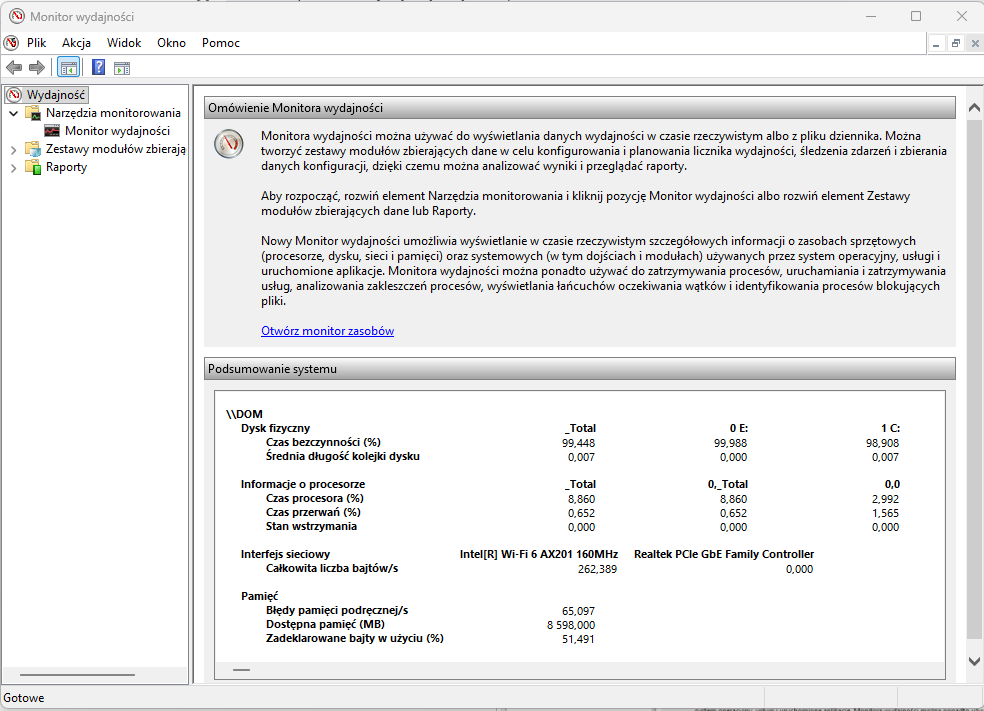984x711 pixels.
Task: Expand the Raporty tree node
Action: click(x=13, y=167)
